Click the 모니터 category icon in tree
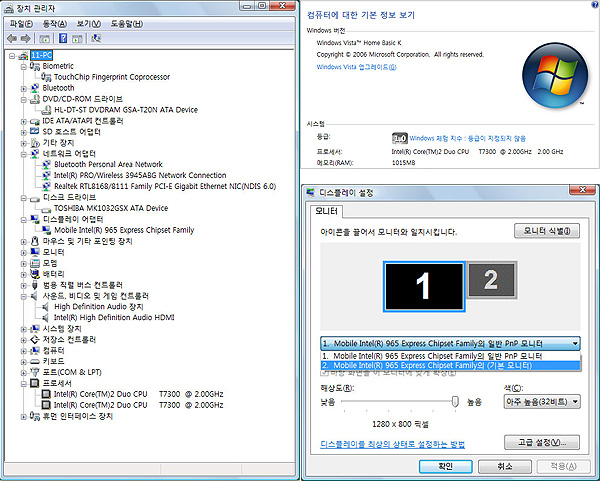 35,252
